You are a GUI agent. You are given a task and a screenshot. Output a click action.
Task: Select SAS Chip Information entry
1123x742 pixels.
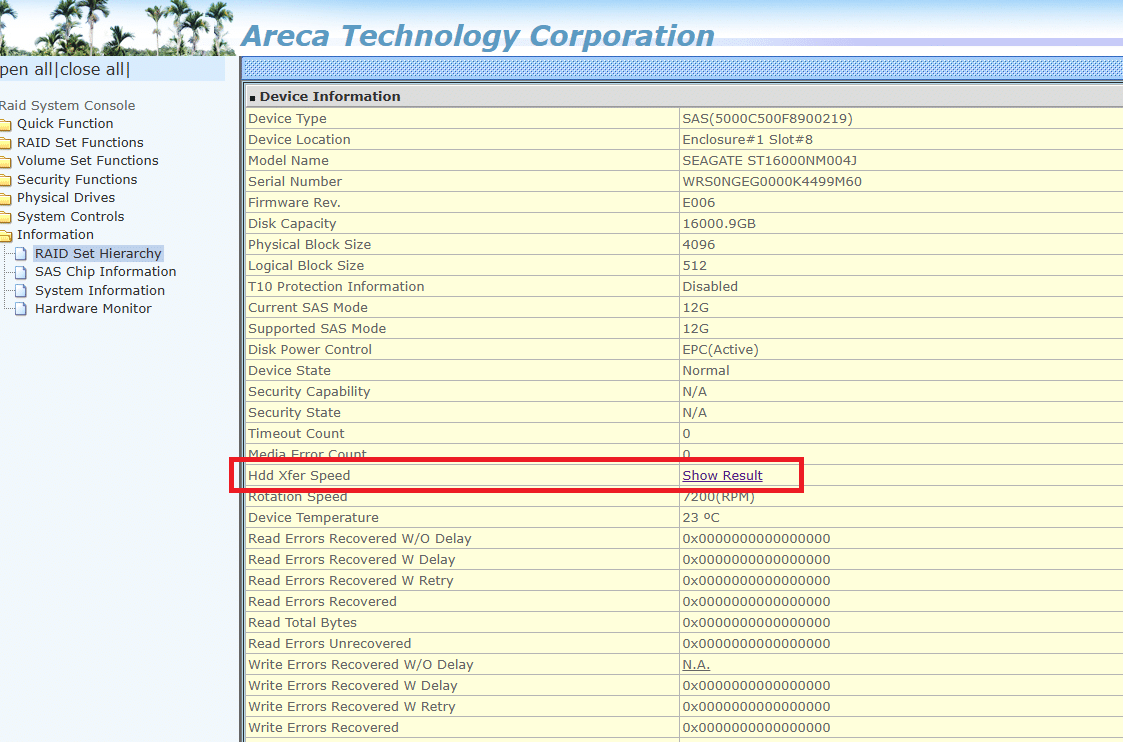point(105,272)
